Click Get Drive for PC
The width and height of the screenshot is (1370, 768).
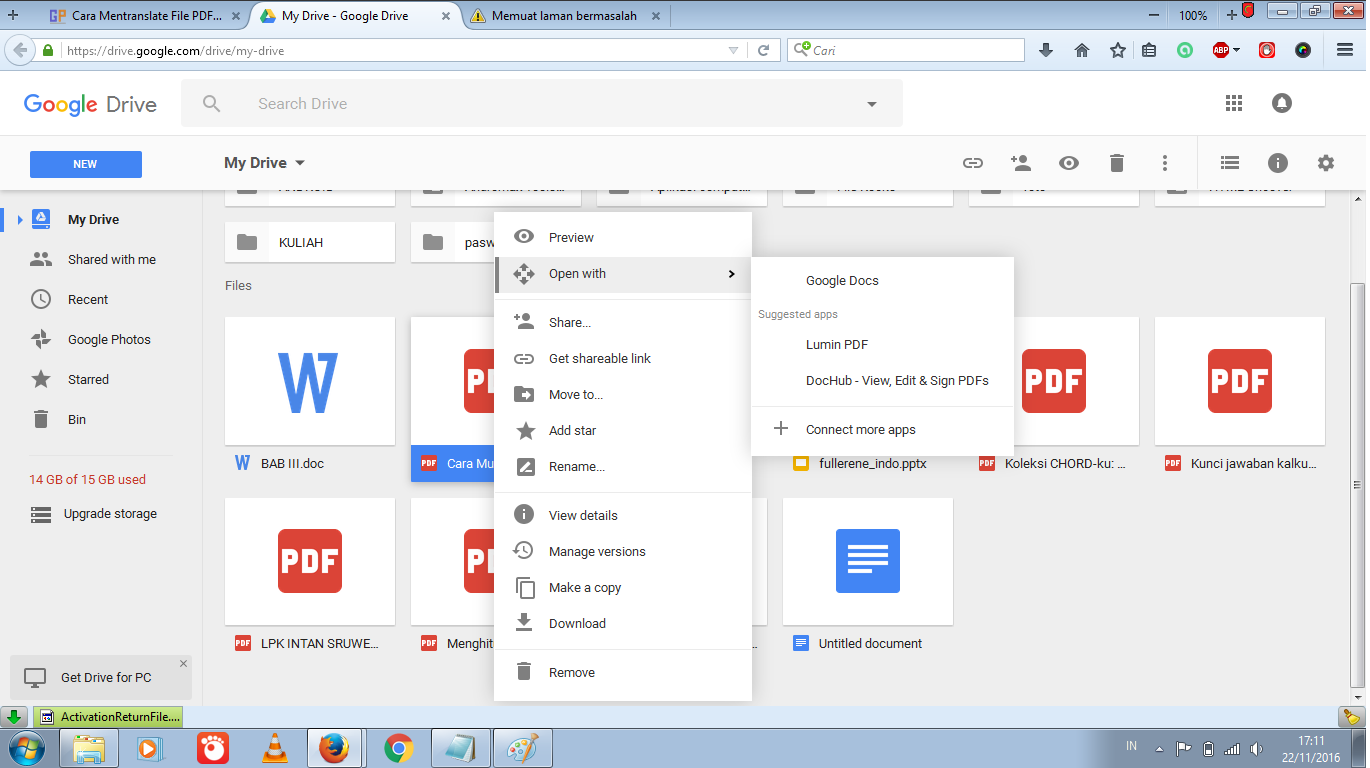tap(106, 678)
